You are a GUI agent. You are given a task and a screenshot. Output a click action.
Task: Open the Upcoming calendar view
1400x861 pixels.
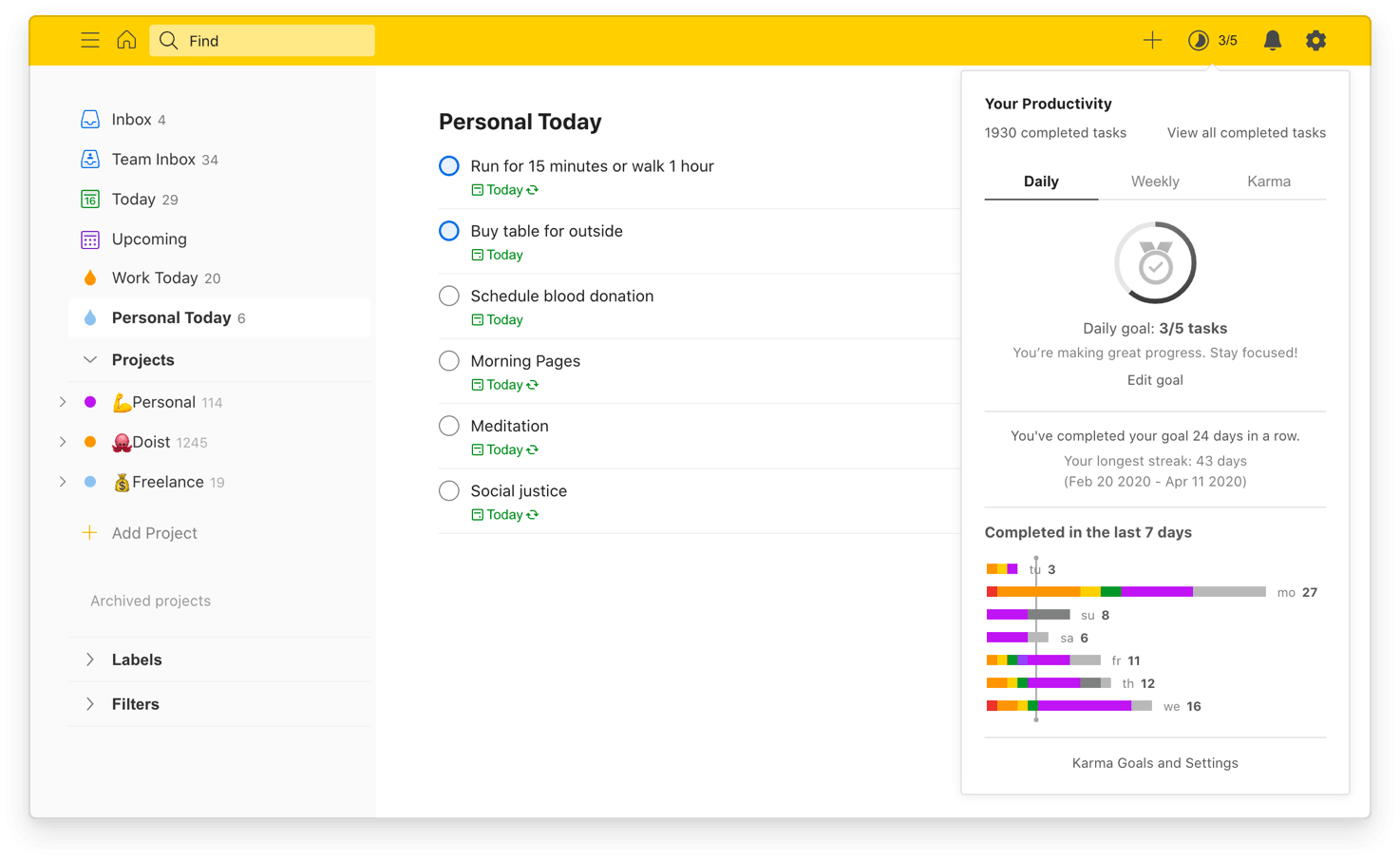click(149, 239)
